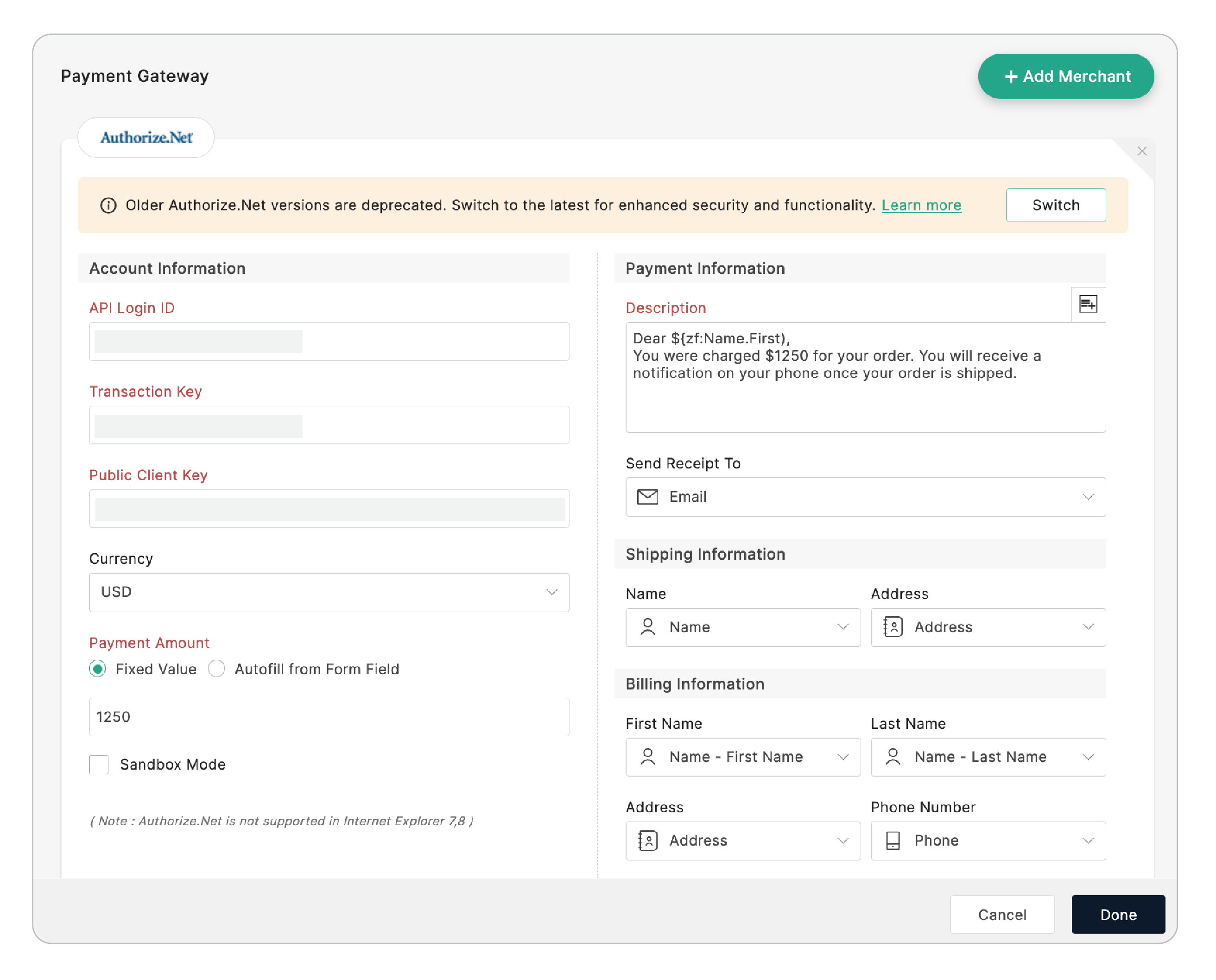The height and width of the screenshot is (980, 1216).
Task: Close the Authorize.Net merchant panel with X
Action: tap(1141, 152)
